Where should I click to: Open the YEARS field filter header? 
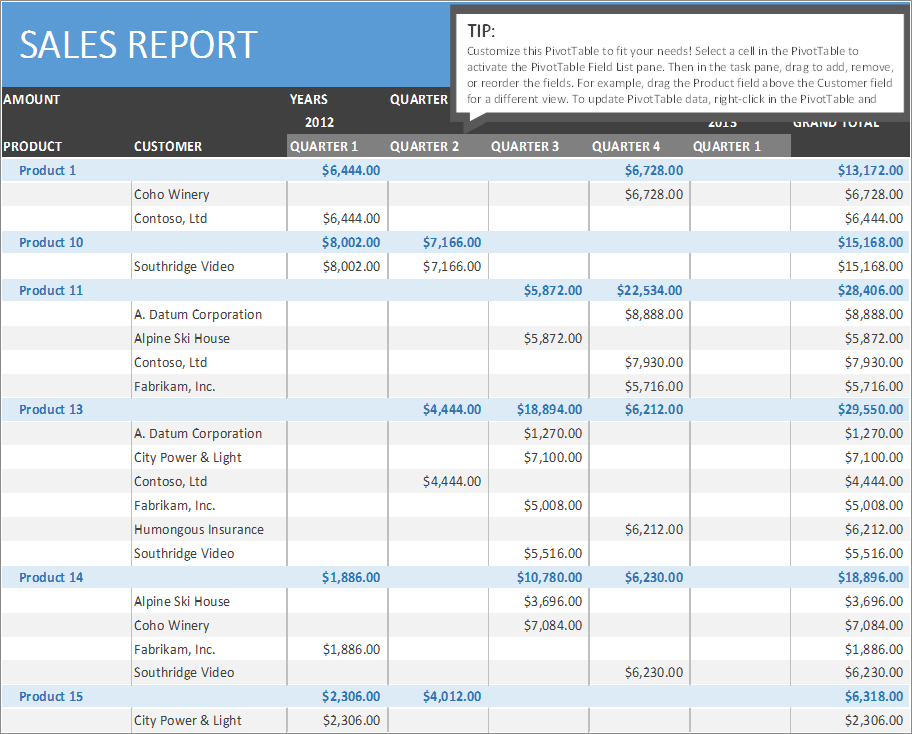click(x=308, y=99)
